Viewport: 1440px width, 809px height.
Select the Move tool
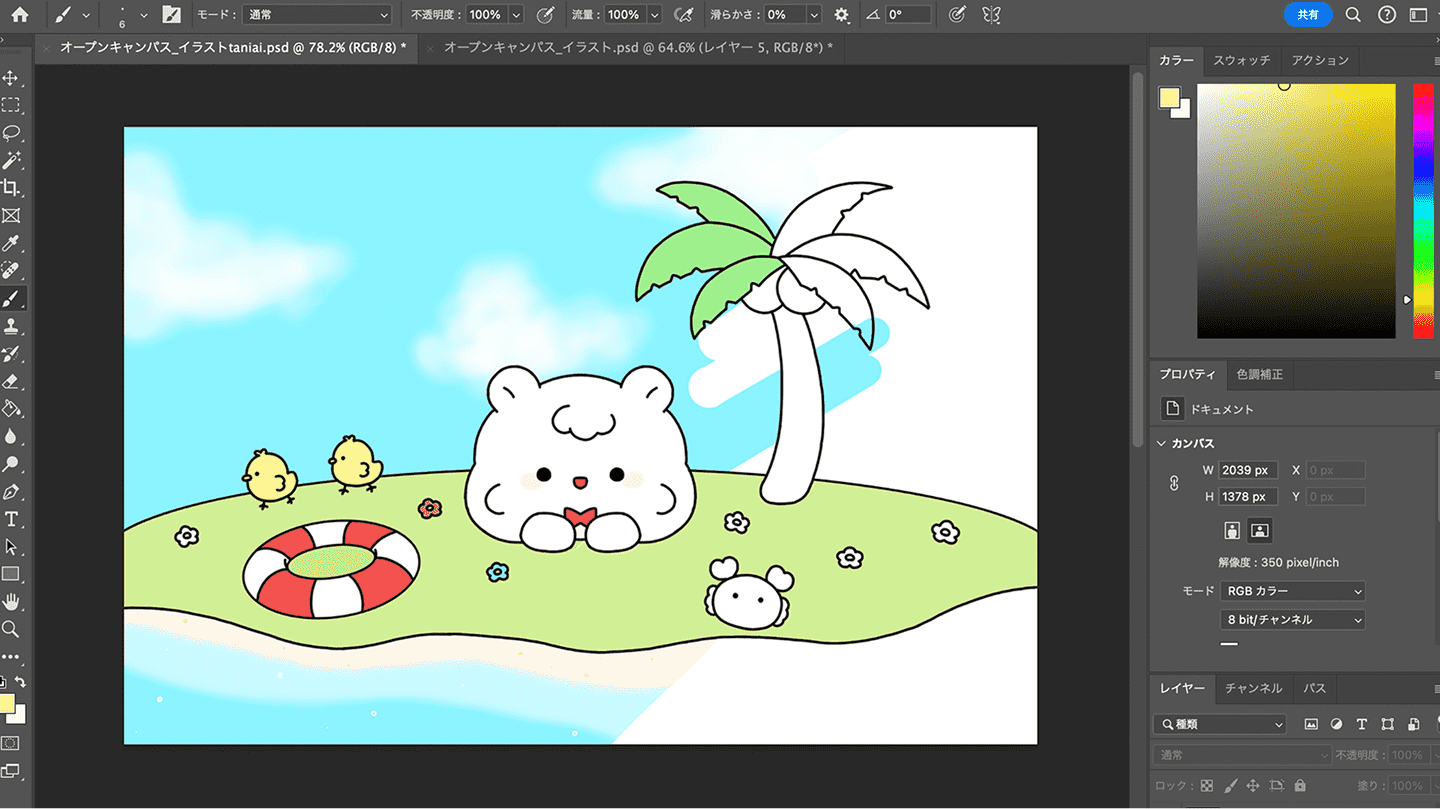11,78
